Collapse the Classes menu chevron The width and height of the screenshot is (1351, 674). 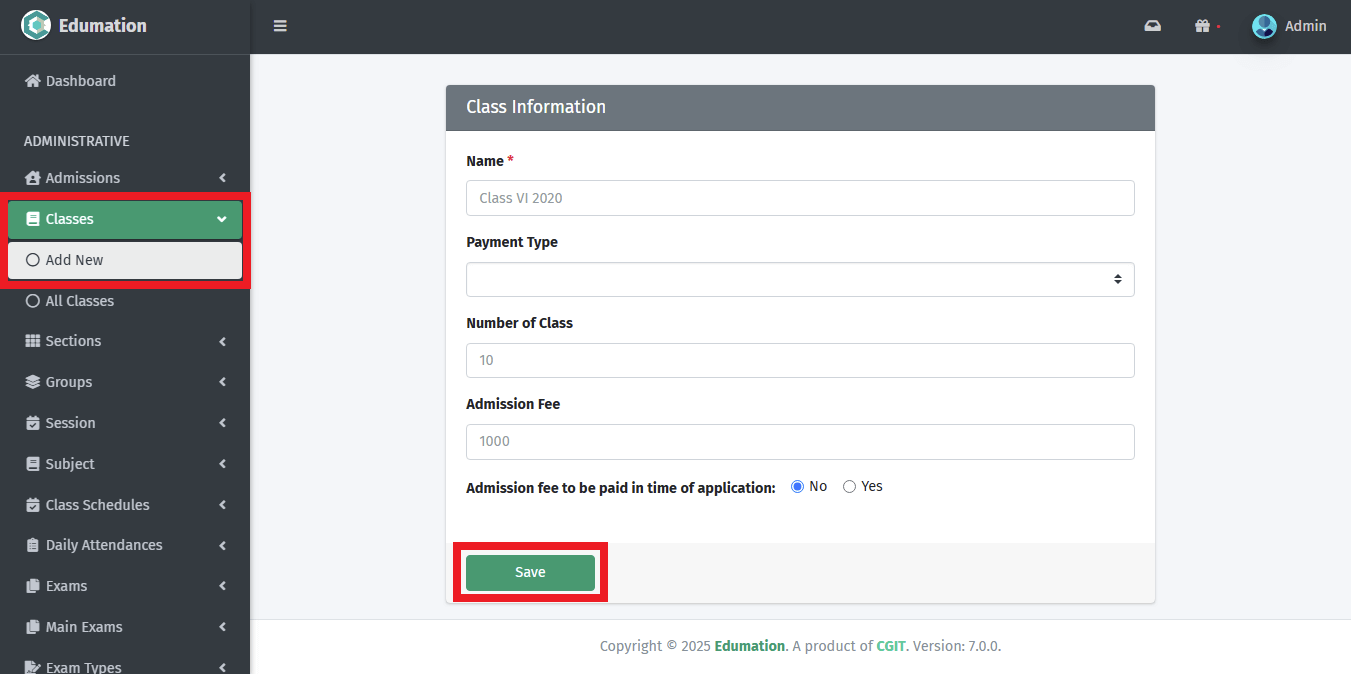coord(222,220)
